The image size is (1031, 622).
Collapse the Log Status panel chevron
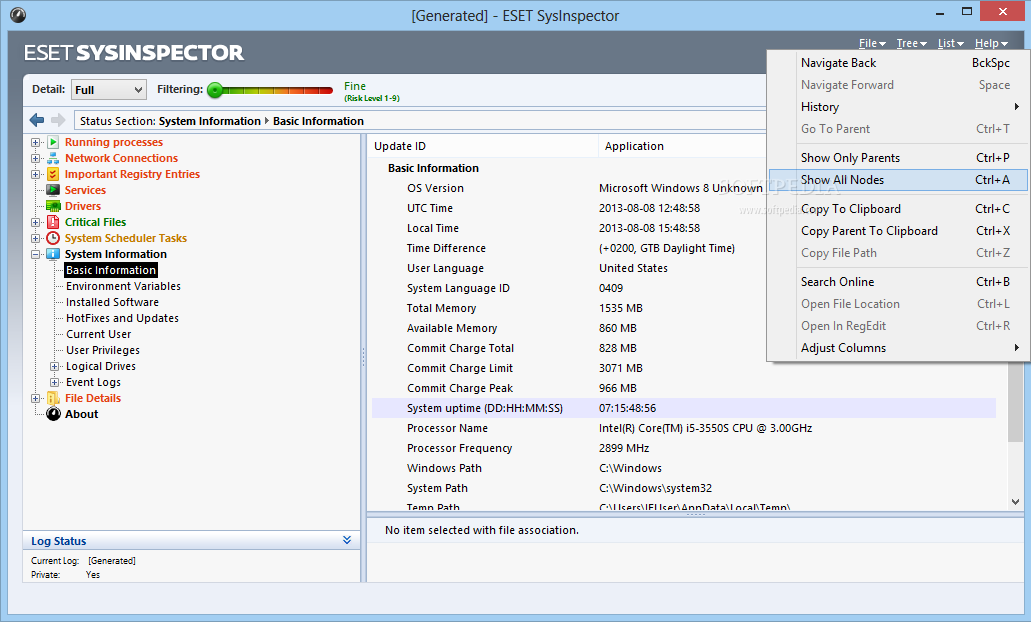pyautogui.click(x=347, y=540)
